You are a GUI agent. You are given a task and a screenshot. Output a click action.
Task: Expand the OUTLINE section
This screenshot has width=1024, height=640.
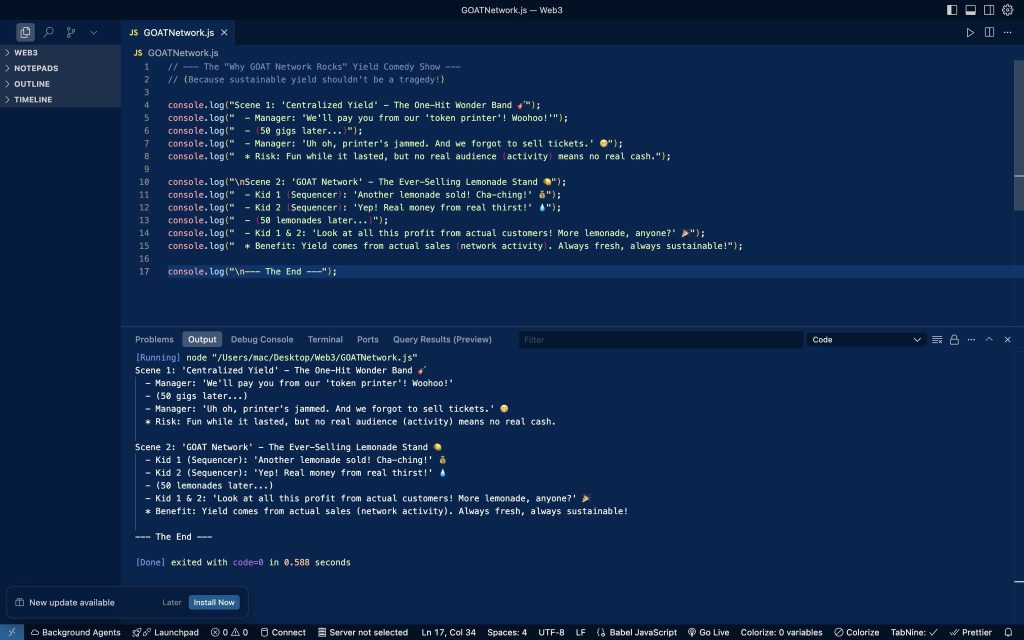click(x=31, y=84)
